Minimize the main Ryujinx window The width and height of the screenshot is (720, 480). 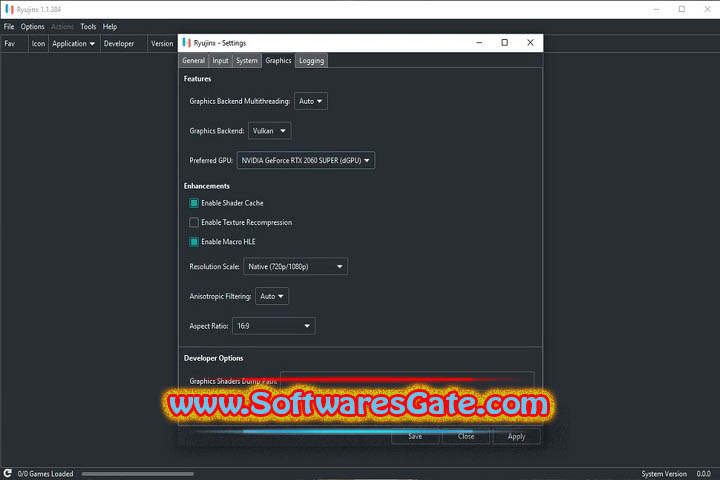coord(657,9)
